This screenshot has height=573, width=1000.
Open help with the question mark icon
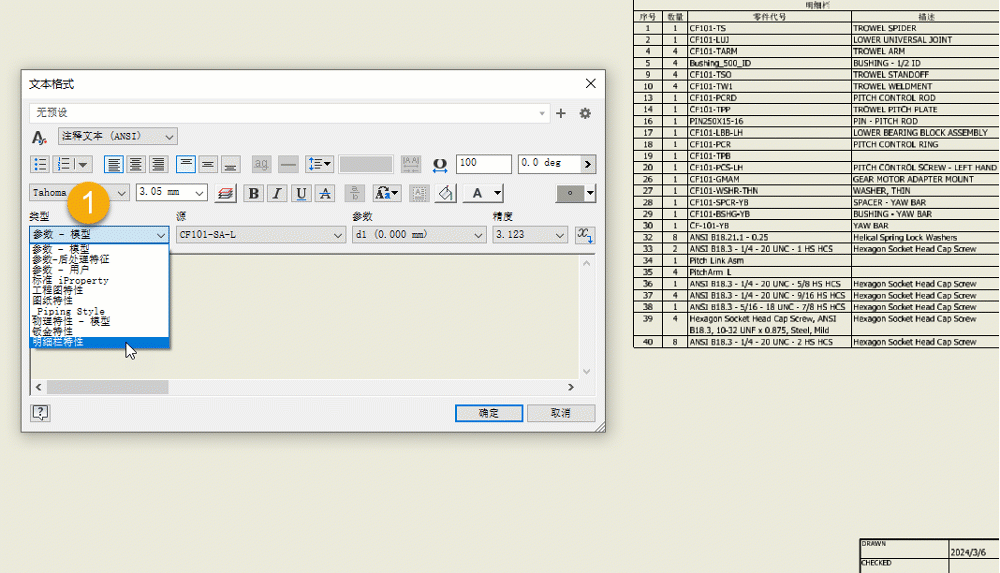tap(40, 413)
